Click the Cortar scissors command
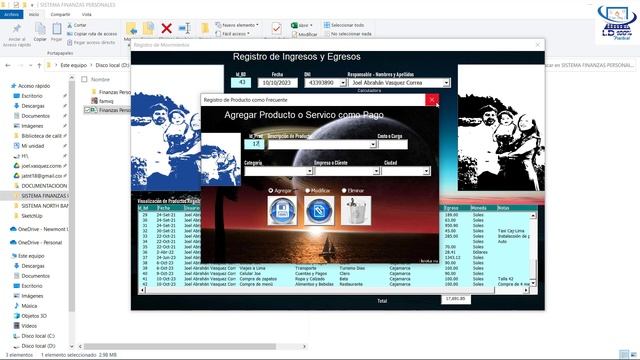This screenshot has height=360, width=640. (77, 25)
